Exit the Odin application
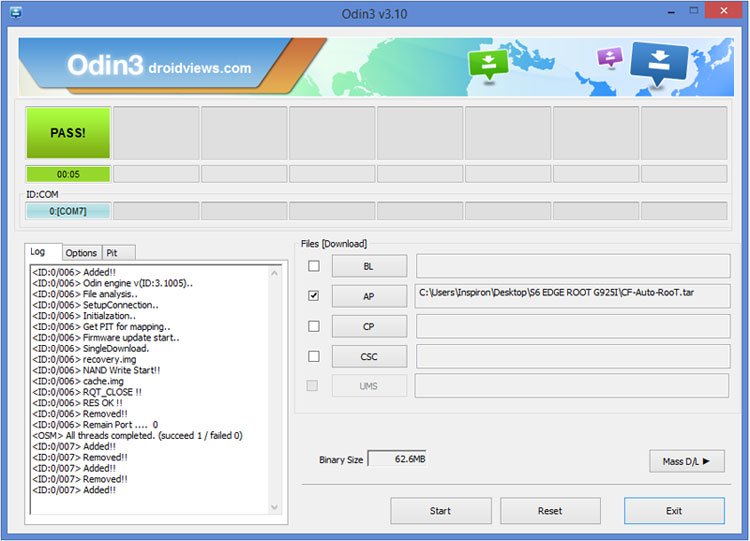 (x=674, y=511)
